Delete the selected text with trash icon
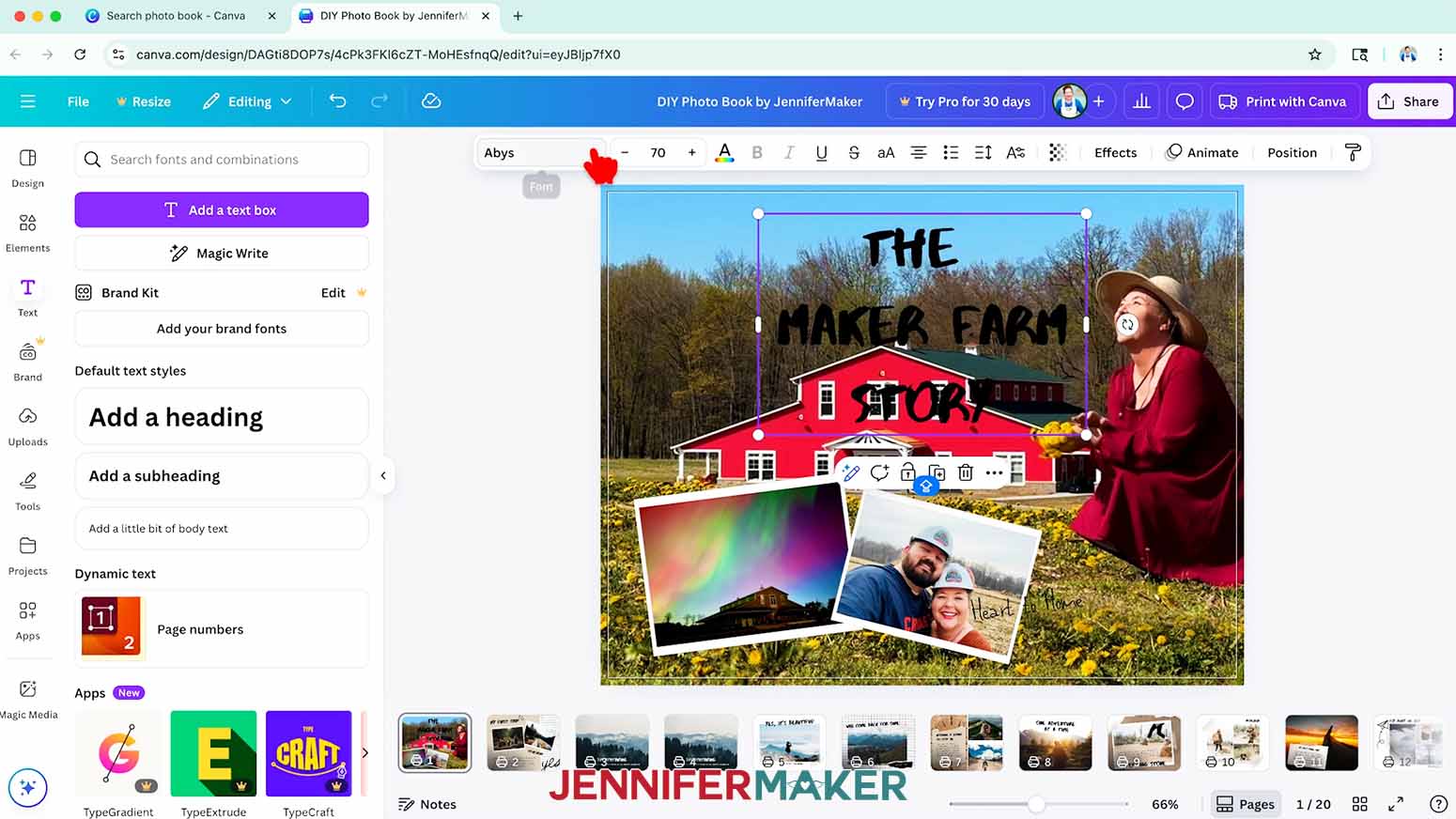 click(965, 472)
